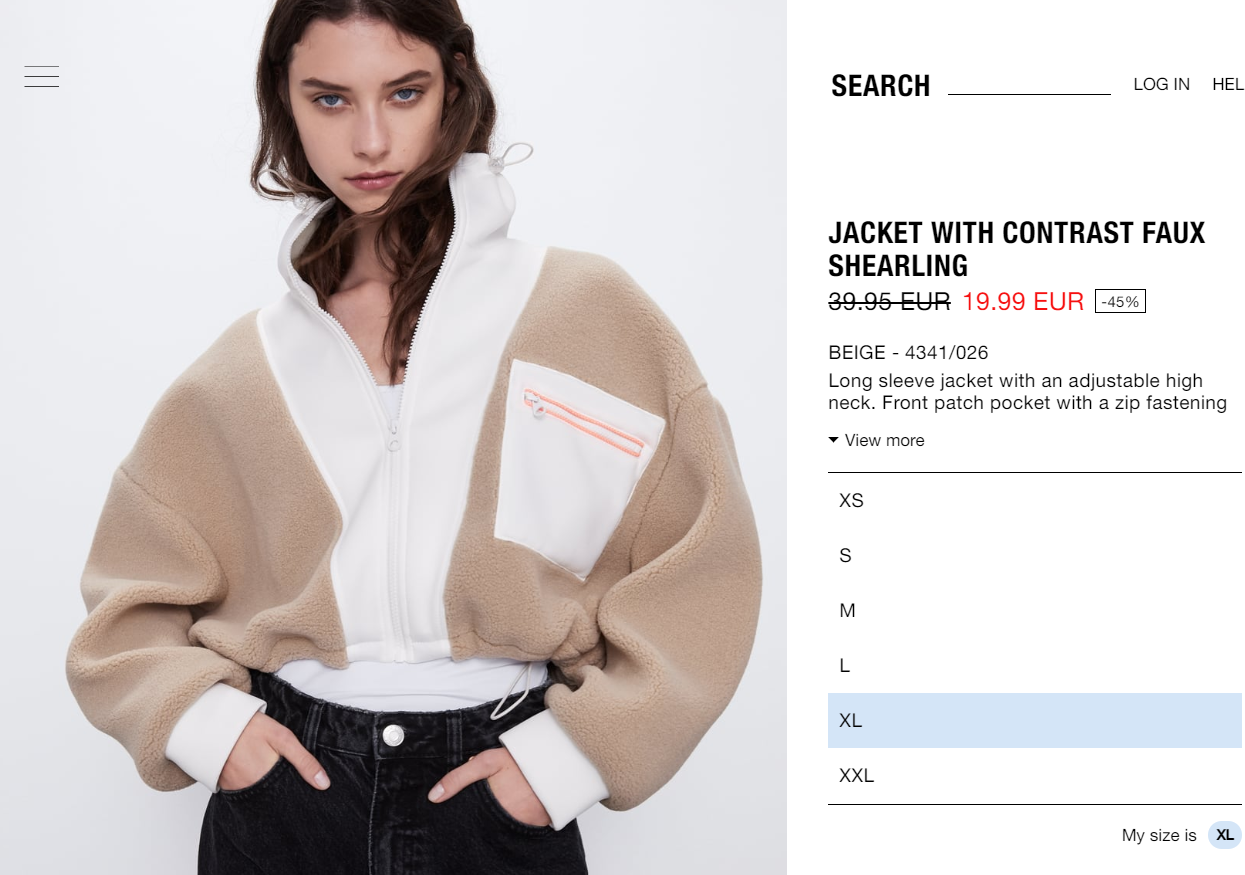This screenshot has width=1245, height=875.
Task: Select size S
Action: [1035, 556]
